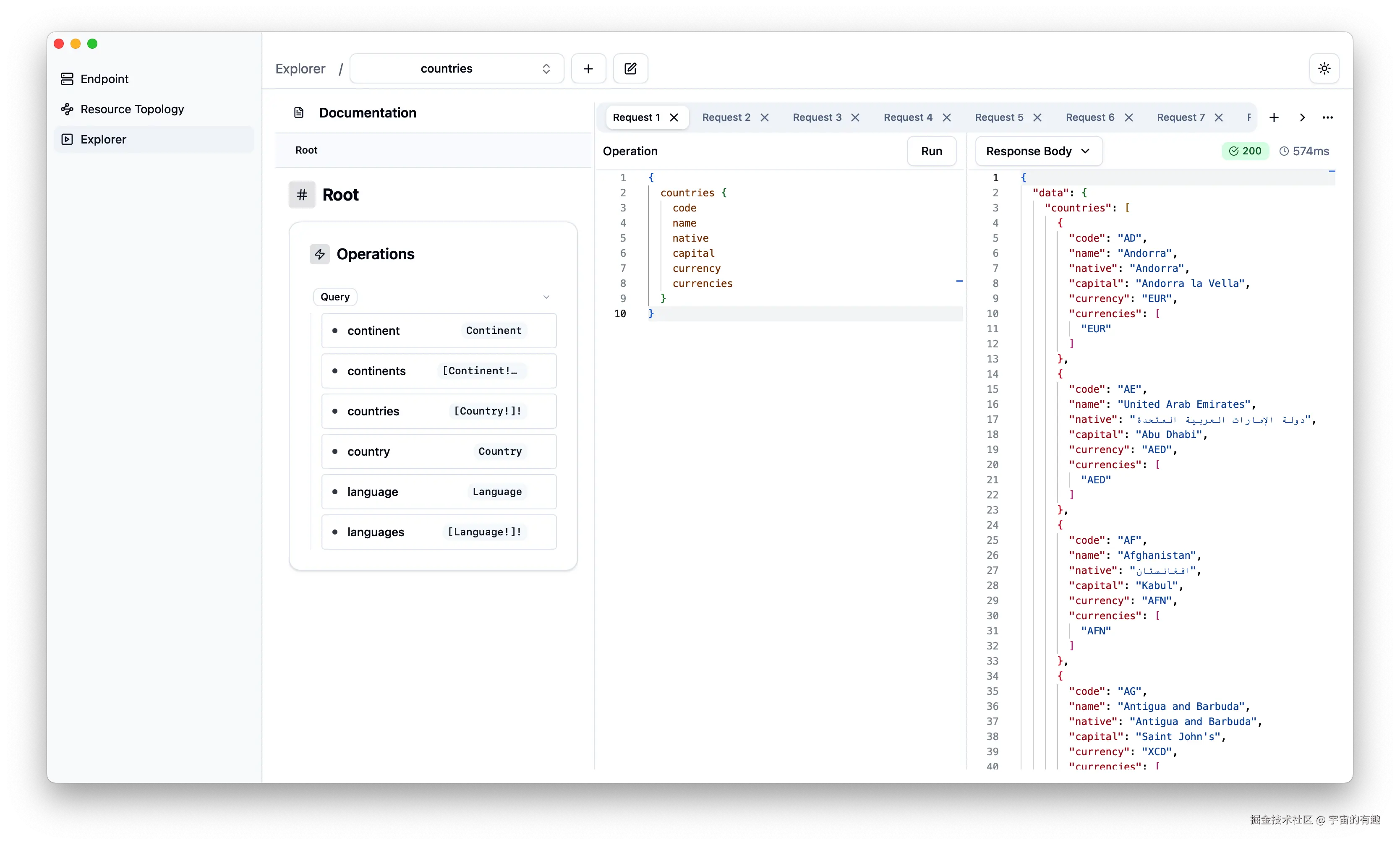Collapse the Query operations section
Screen dimensions: 1400x845
point(546,297)
